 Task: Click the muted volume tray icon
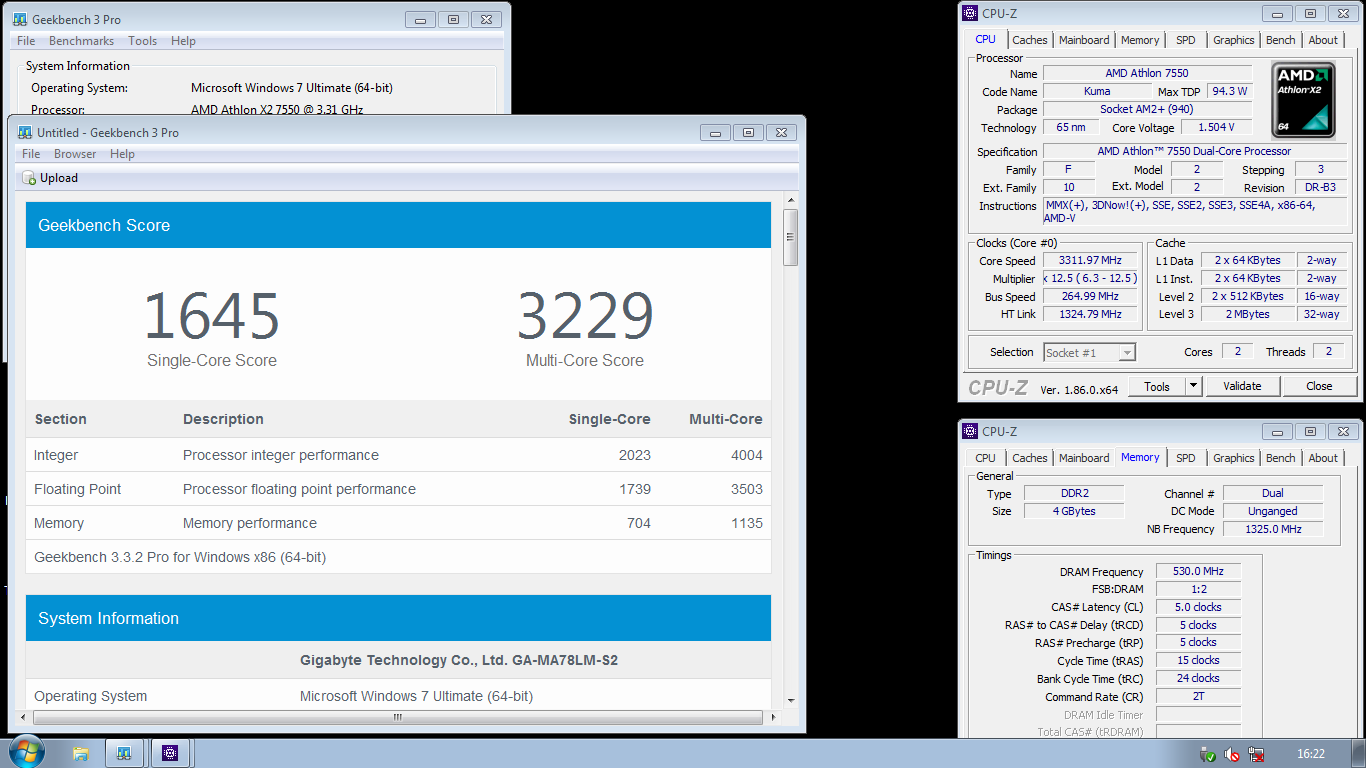(1232, 754)
